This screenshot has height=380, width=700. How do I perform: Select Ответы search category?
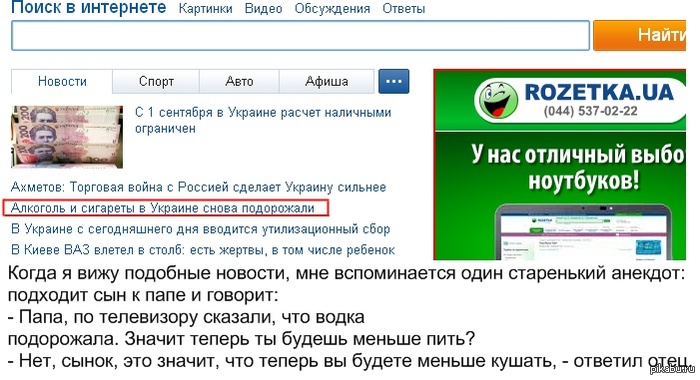coord(404,8)
